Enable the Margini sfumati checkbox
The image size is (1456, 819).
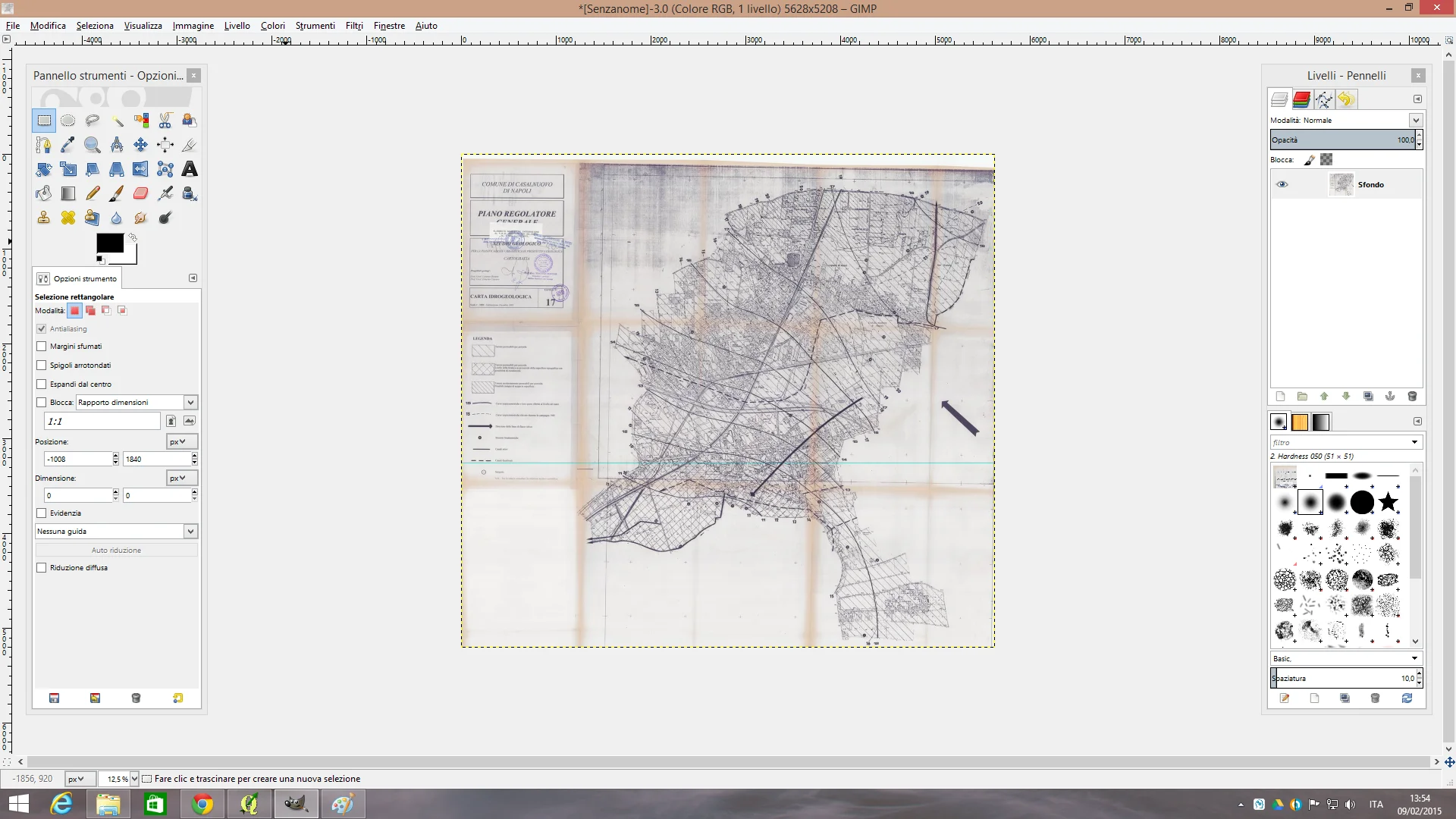[x=42, y=347]
